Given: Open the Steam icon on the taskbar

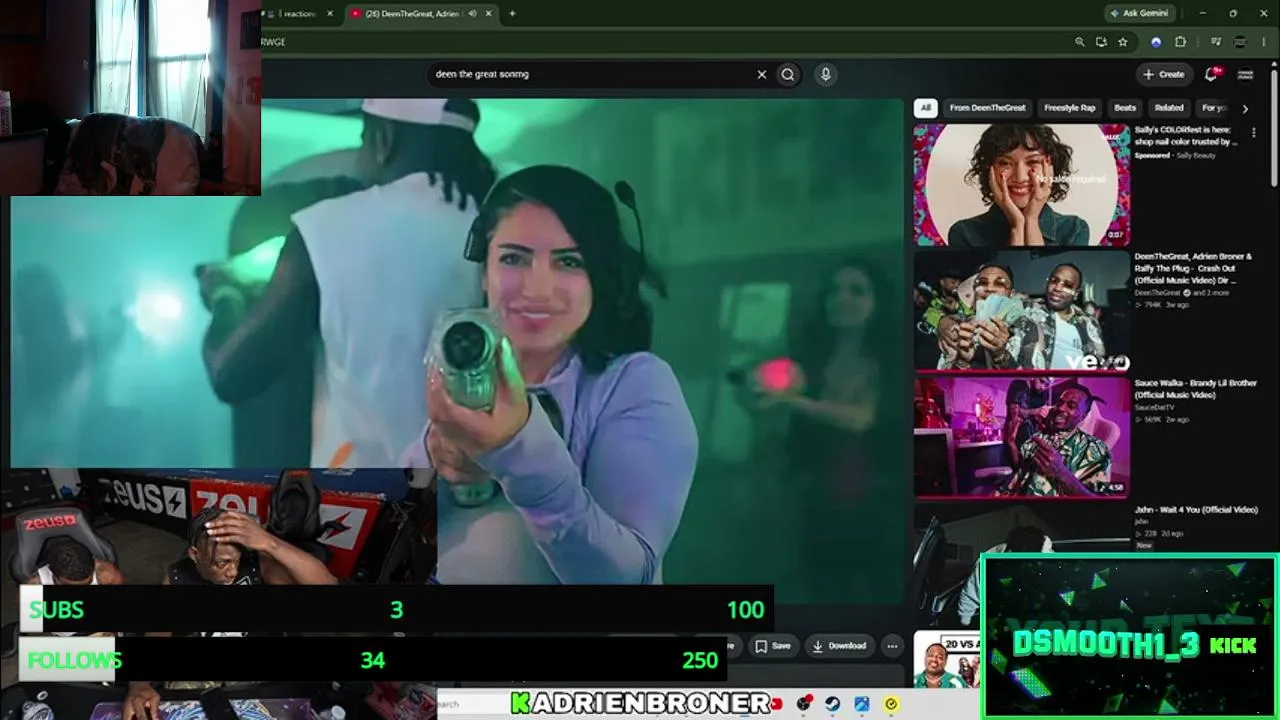Looking at the screenshot, I should click(x=832, y=704).
